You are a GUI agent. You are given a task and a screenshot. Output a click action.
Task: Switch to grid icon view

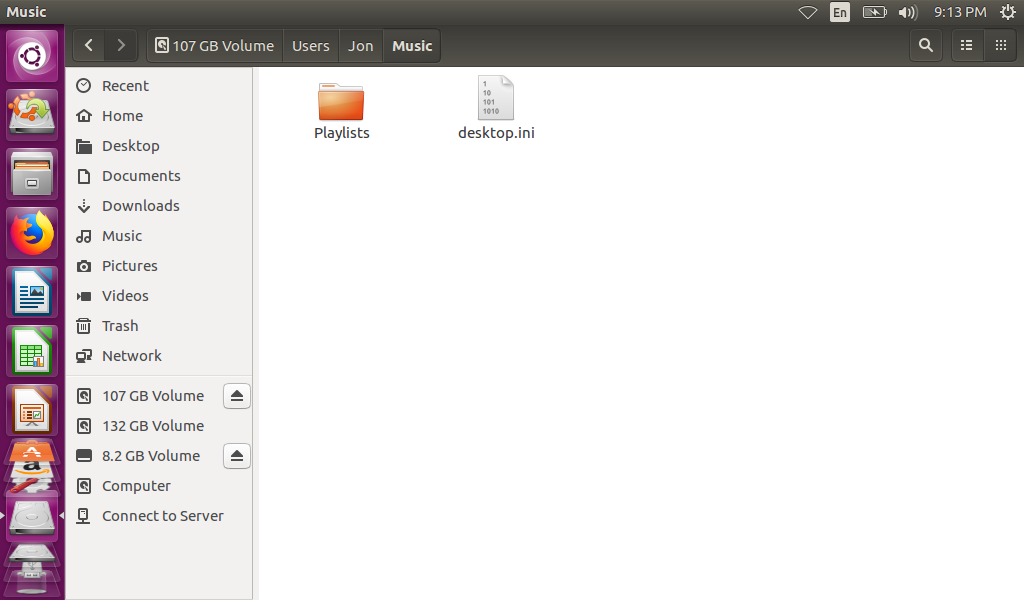1000,45
